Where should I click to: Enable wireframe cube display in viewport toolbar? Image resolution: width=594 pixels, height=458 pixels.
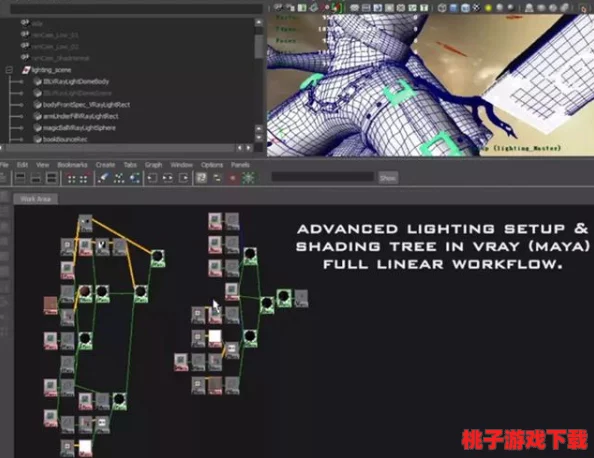442,7
